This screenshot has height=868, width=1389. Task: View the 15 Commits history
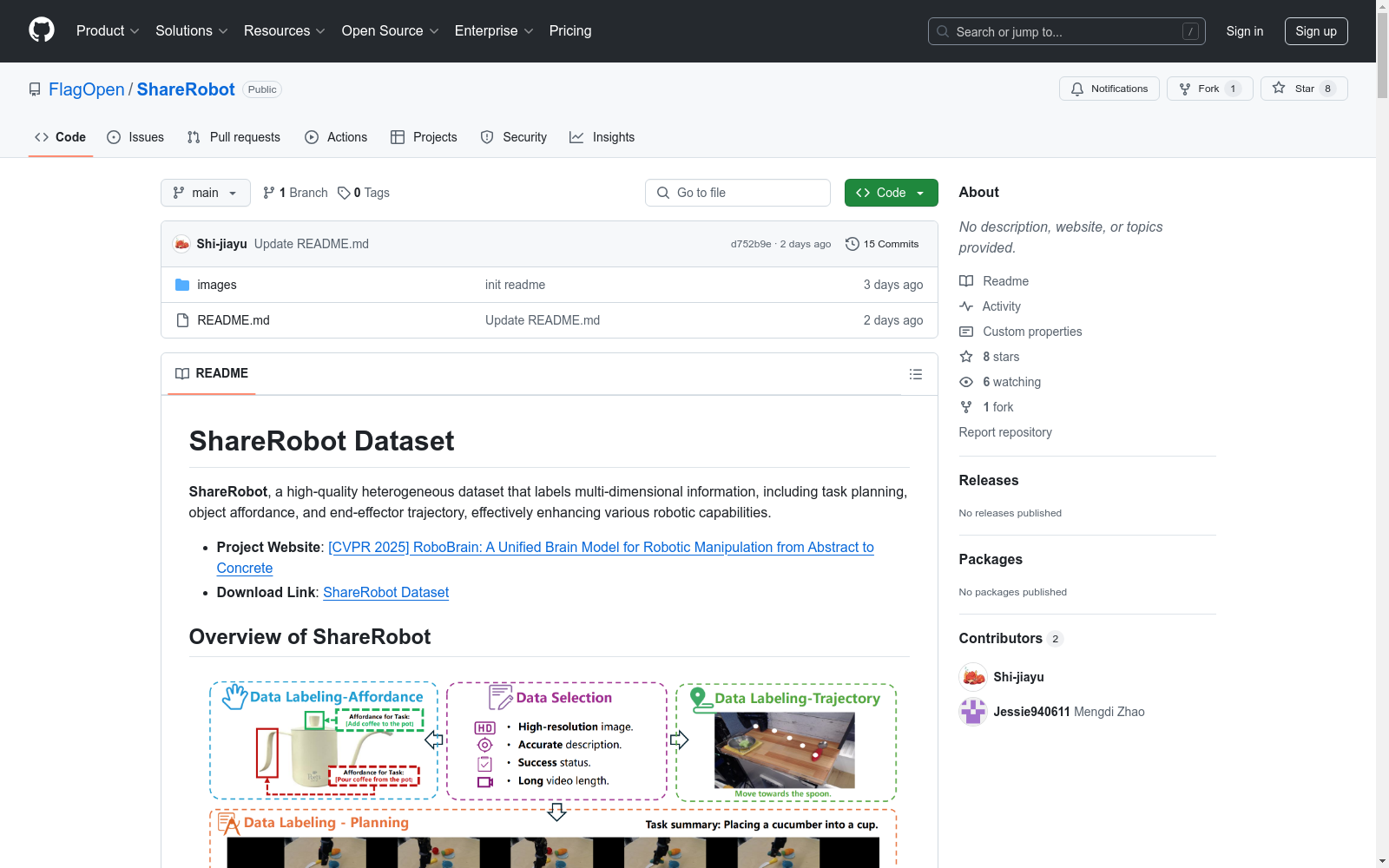(x=882, y=244)
